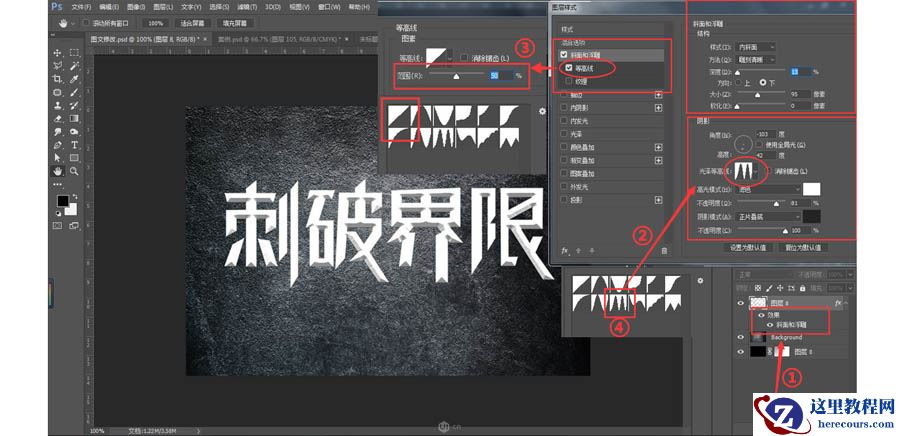The height and width of the screenshot is (436, 900).
Task: Click the 设置为默认值 button
Action: [x=748, y=248]
